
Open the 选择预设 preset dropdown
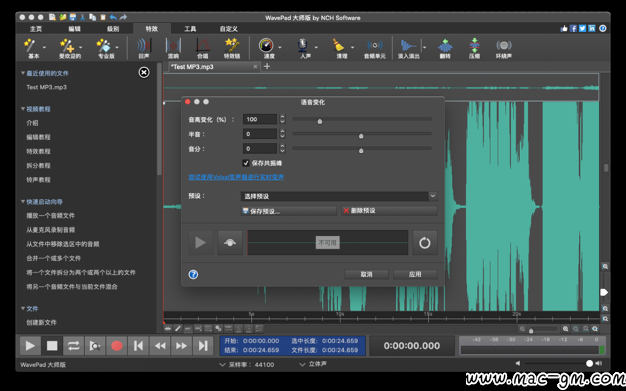pos(339,196)
